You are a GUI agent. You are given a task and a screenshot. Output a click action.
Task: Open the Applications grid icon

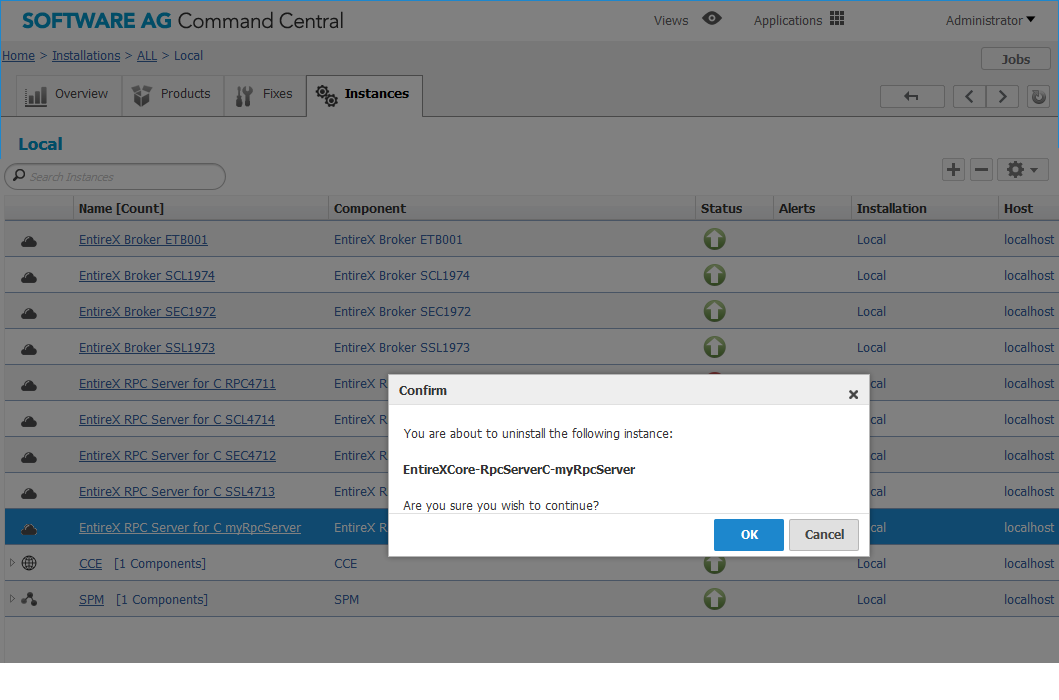tap(837, 19)
